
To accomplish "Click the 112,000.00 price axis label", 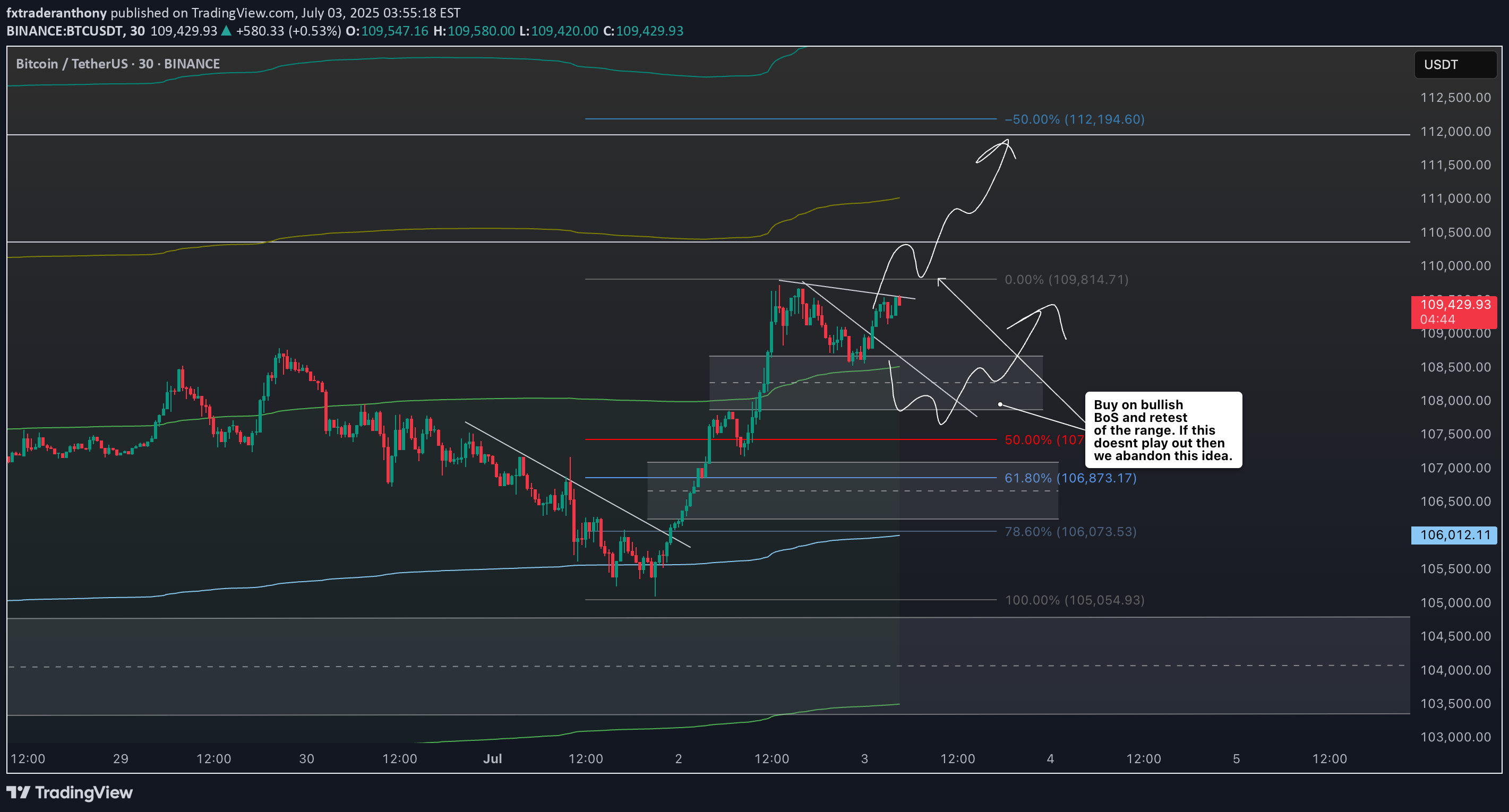I will 1455,131.
